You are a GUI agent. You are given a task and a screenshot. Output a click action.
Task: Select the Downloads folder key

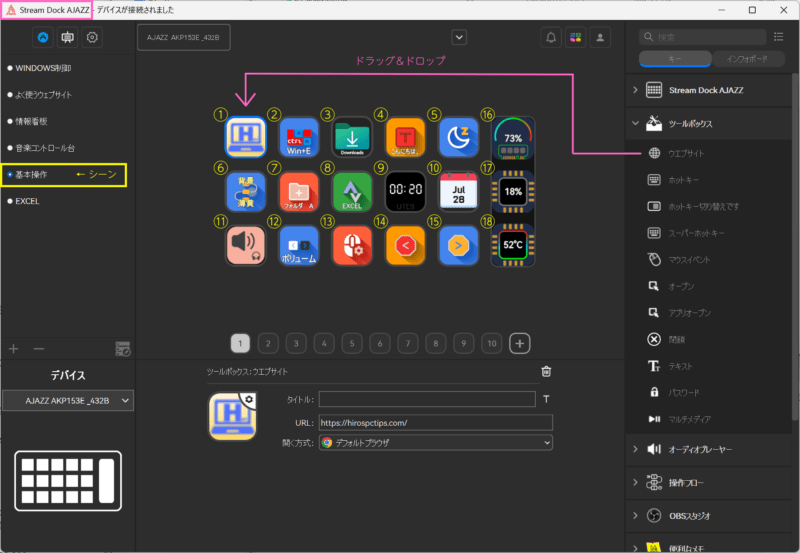[352, 137]
